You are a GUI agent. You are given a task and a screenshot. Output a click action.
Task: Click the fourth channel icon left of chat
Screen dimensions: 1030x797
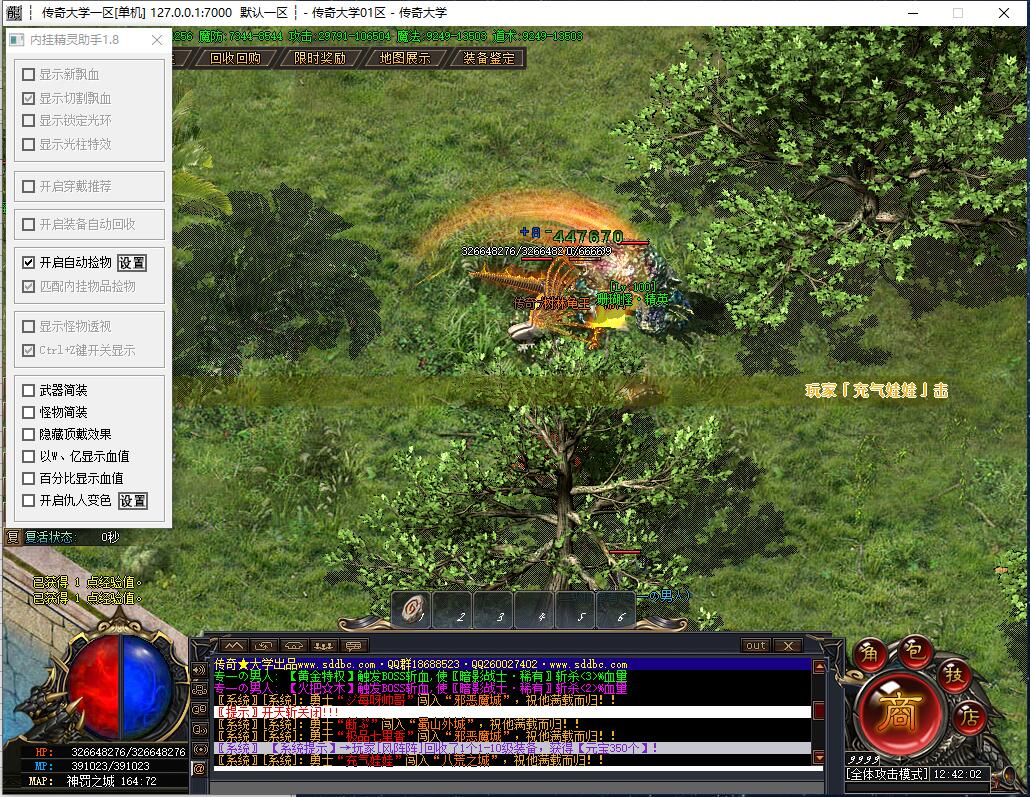199,729
